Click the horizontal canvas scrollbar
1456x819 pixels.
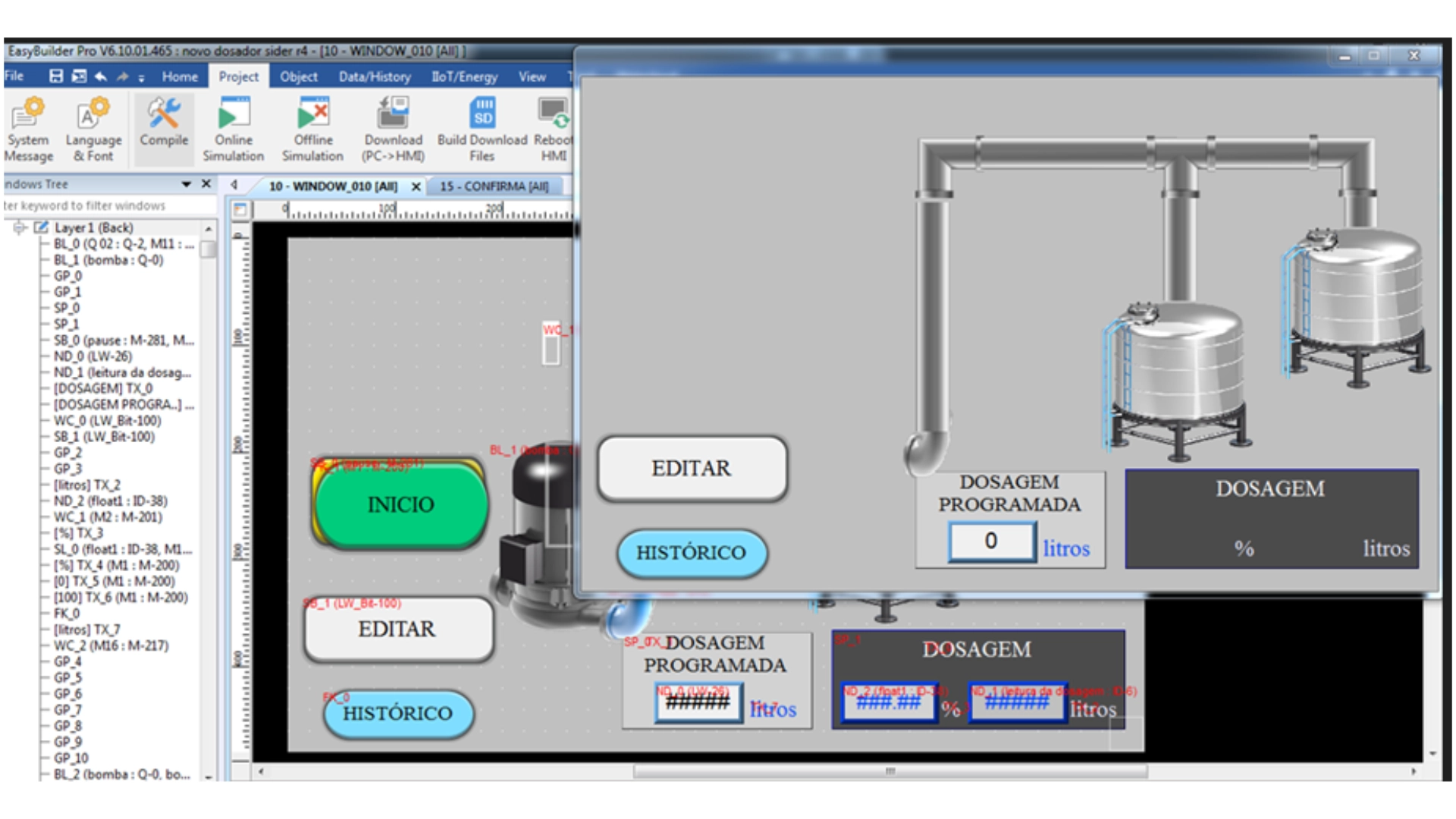[x=890, y=772]
